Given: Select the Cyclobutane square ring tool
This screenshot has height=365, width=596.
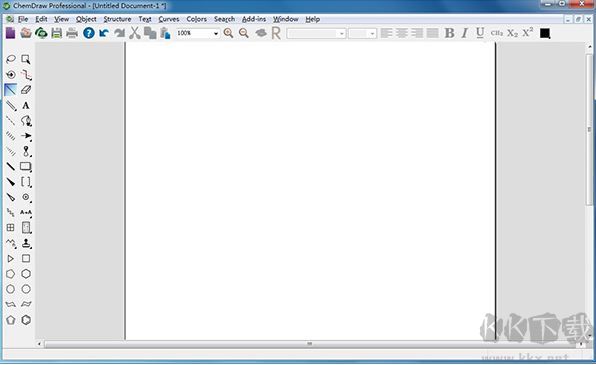Looking at the screenshot, I should click(x=26, y=259).
